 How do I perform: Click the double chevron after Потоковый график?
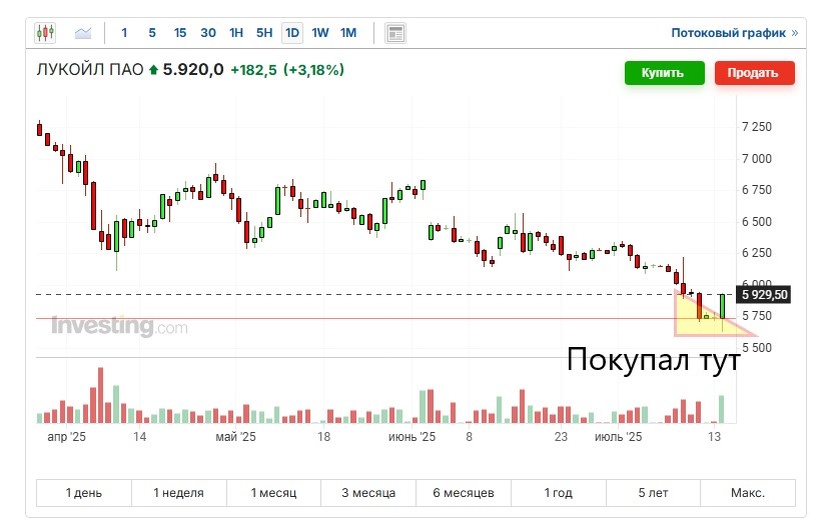click(x=794, y=33)
